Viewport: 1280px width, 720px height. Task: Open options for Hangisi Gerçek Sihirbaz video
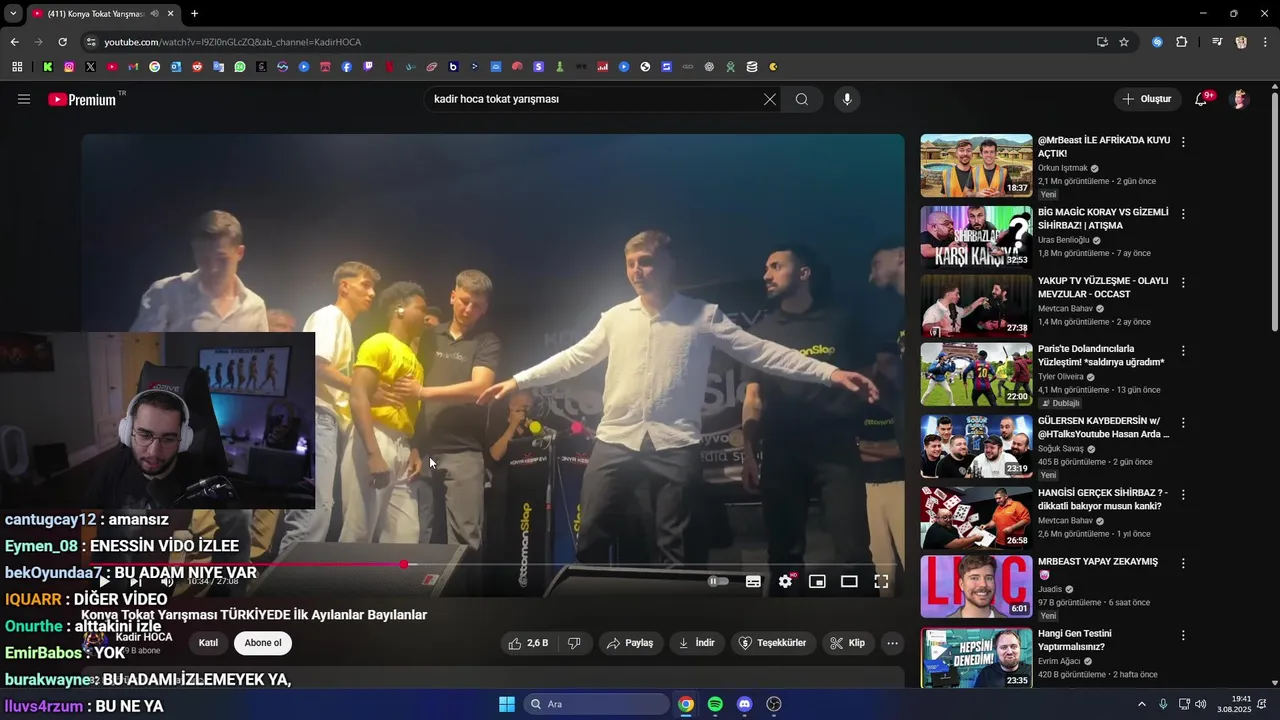pos(1183,495)
